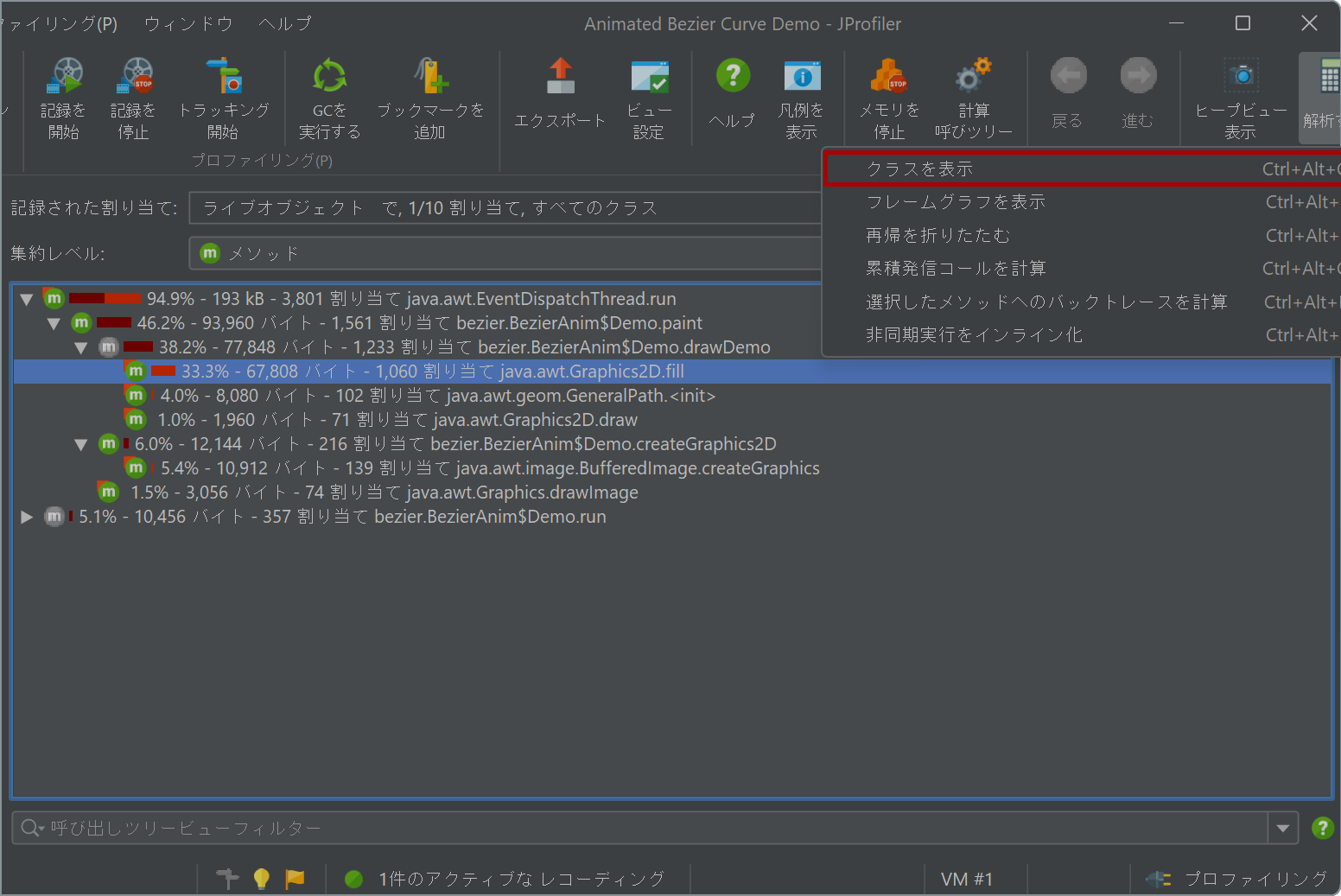The width and height of the screenshot is (1341, 896).
Task: Choose フレームグラフを表示 from the menu
Action: 1083,201
